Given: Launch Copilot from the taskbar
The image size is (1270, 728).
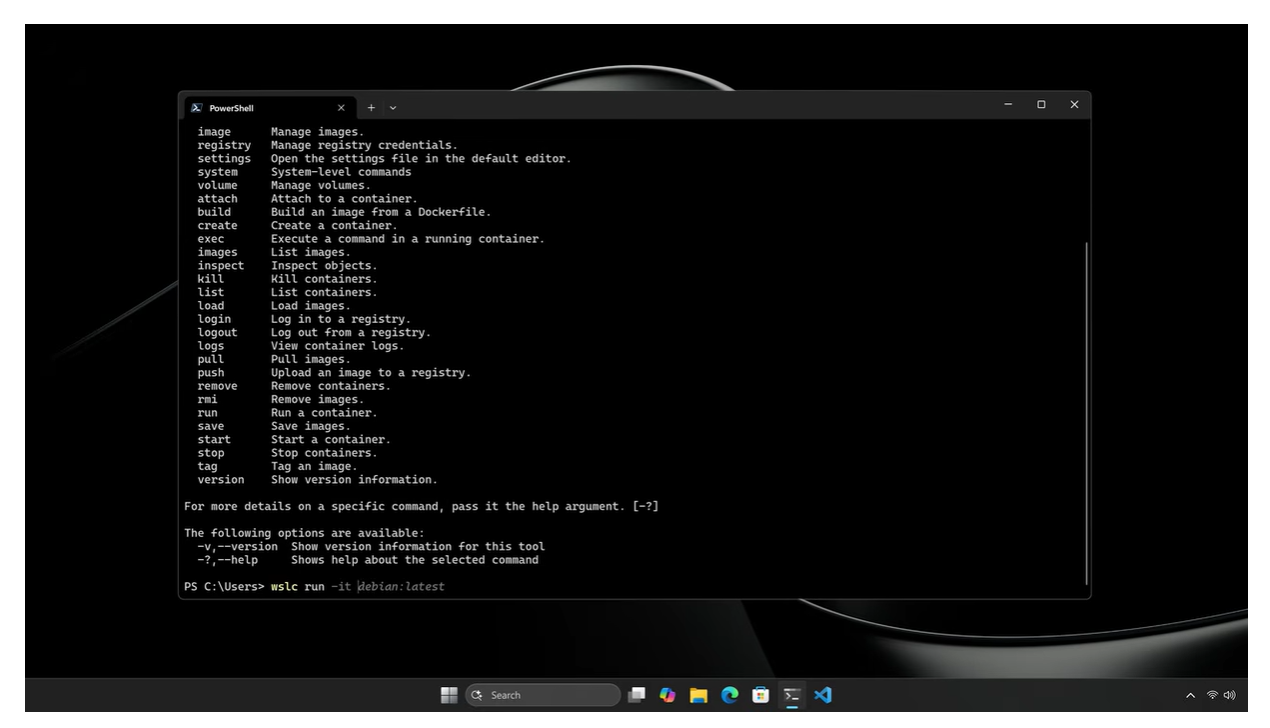Looking at the screenshot, I should click(667, 695).
